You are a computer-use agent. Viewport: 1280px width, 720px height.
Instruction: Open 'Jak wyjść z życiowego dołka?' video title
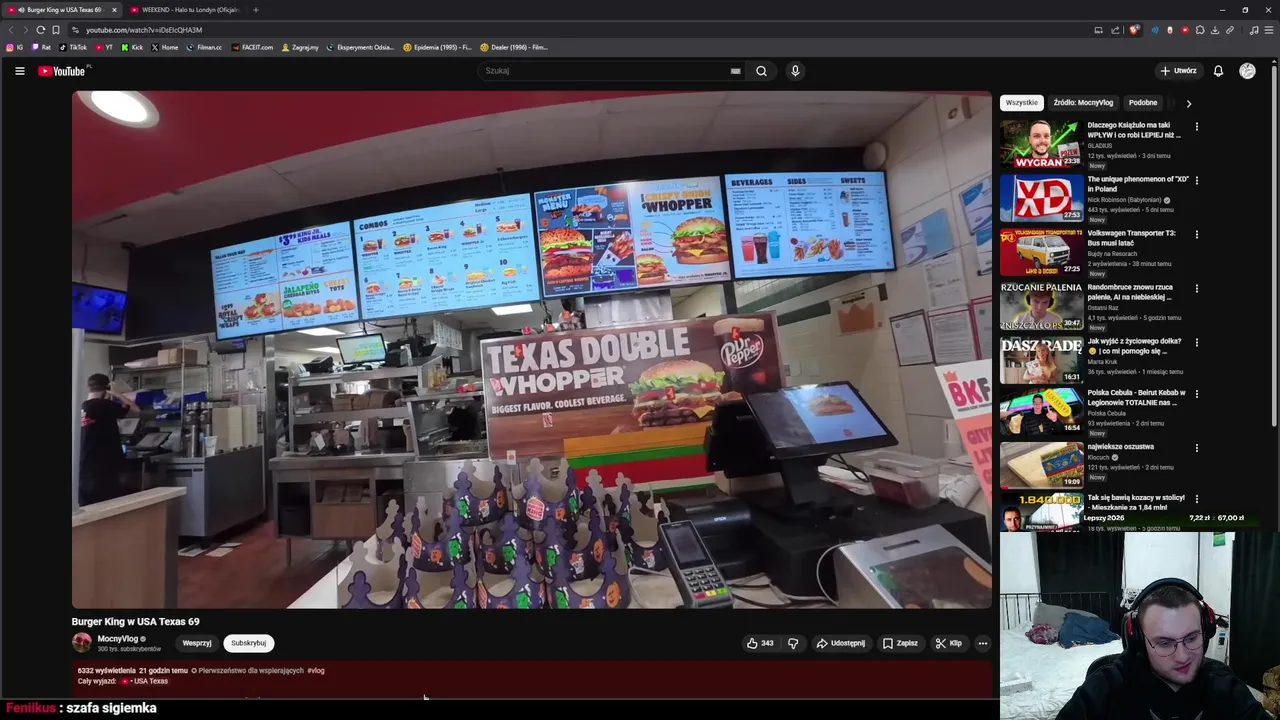(x=1134, y=346)
